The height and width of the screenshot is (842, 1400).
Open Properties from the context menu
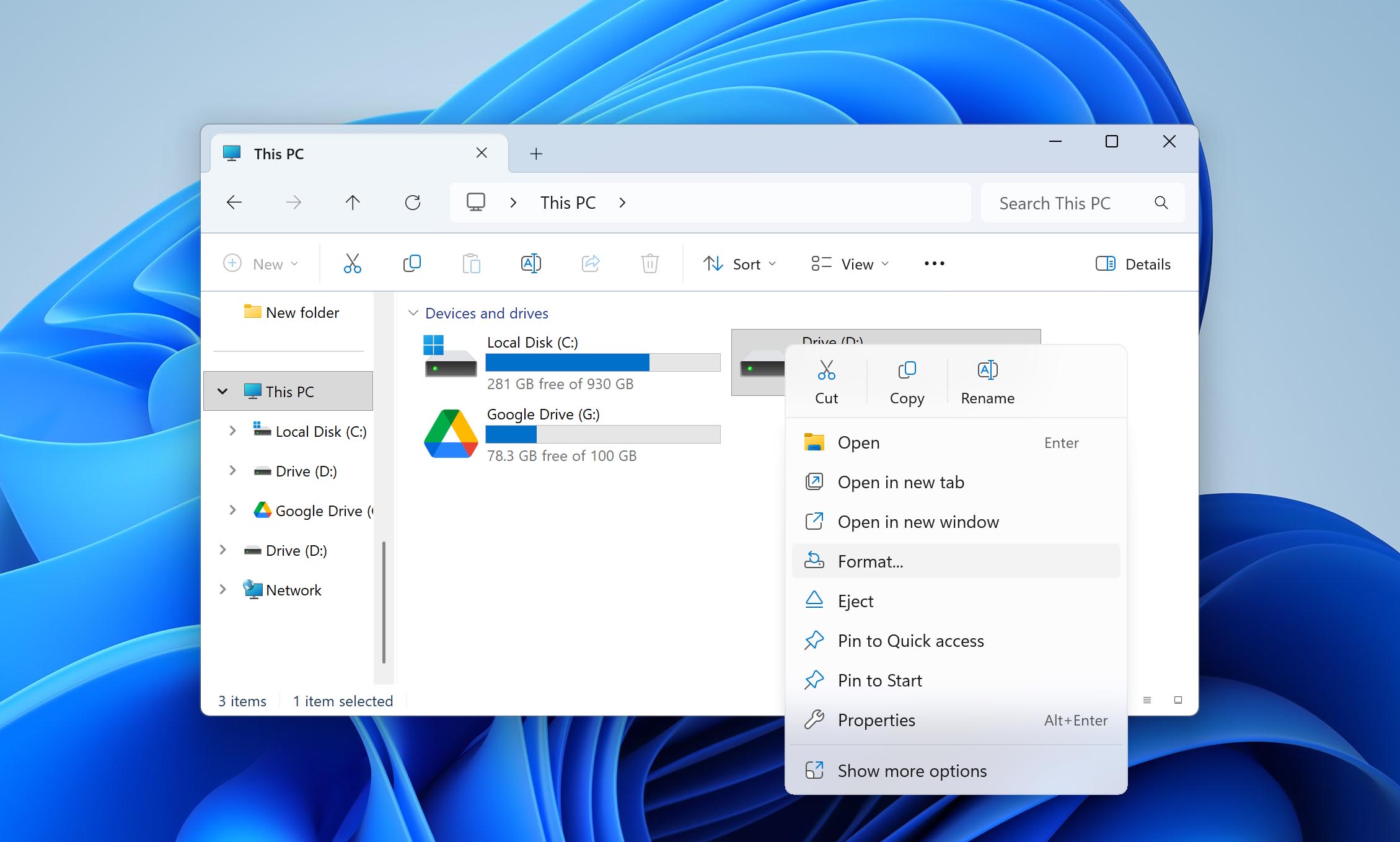pyautogui.click(x=876, y=720)
